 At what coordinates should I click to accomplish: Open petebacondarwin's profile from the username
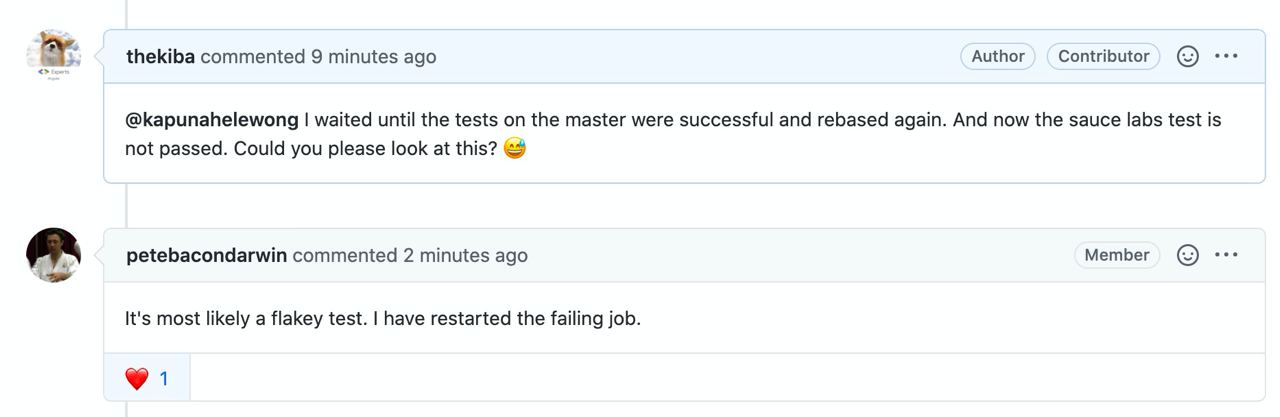point(206,255)
